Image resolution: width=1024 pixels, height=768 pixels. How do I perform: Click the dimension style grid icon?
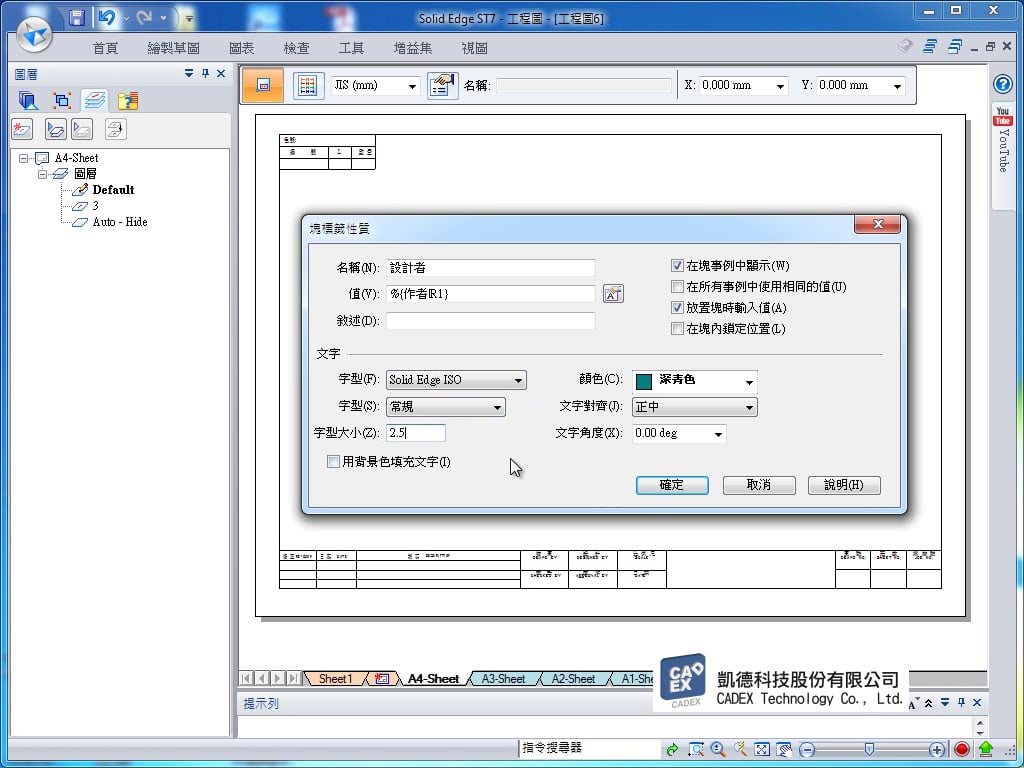308,86
